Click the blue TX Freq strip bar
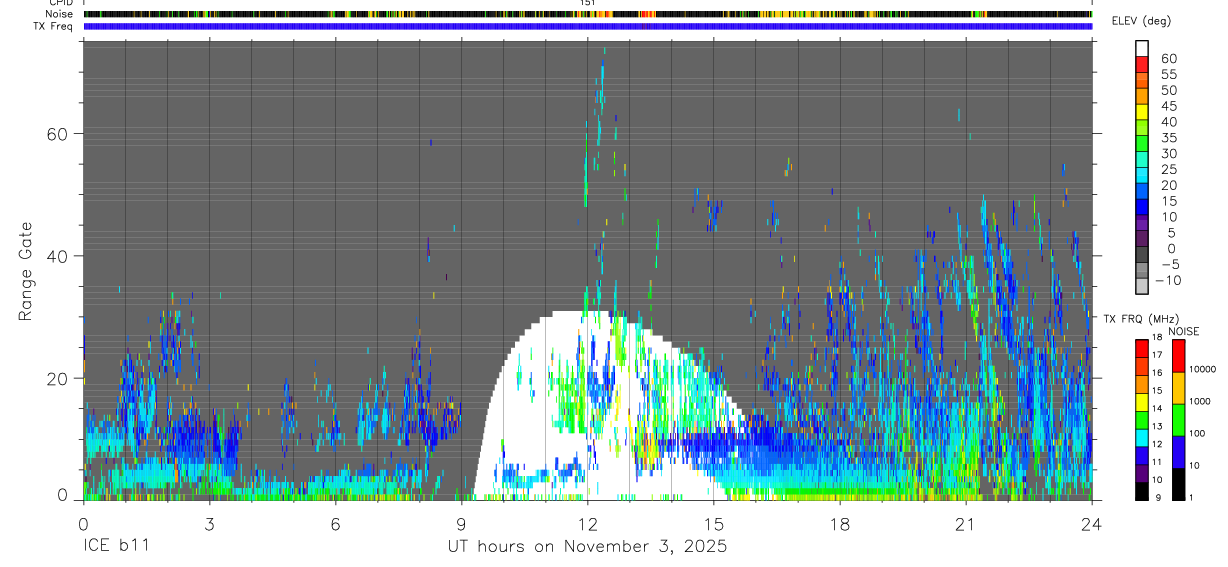1228x567 pixels. pyautogui.click(x=587, y=26)
